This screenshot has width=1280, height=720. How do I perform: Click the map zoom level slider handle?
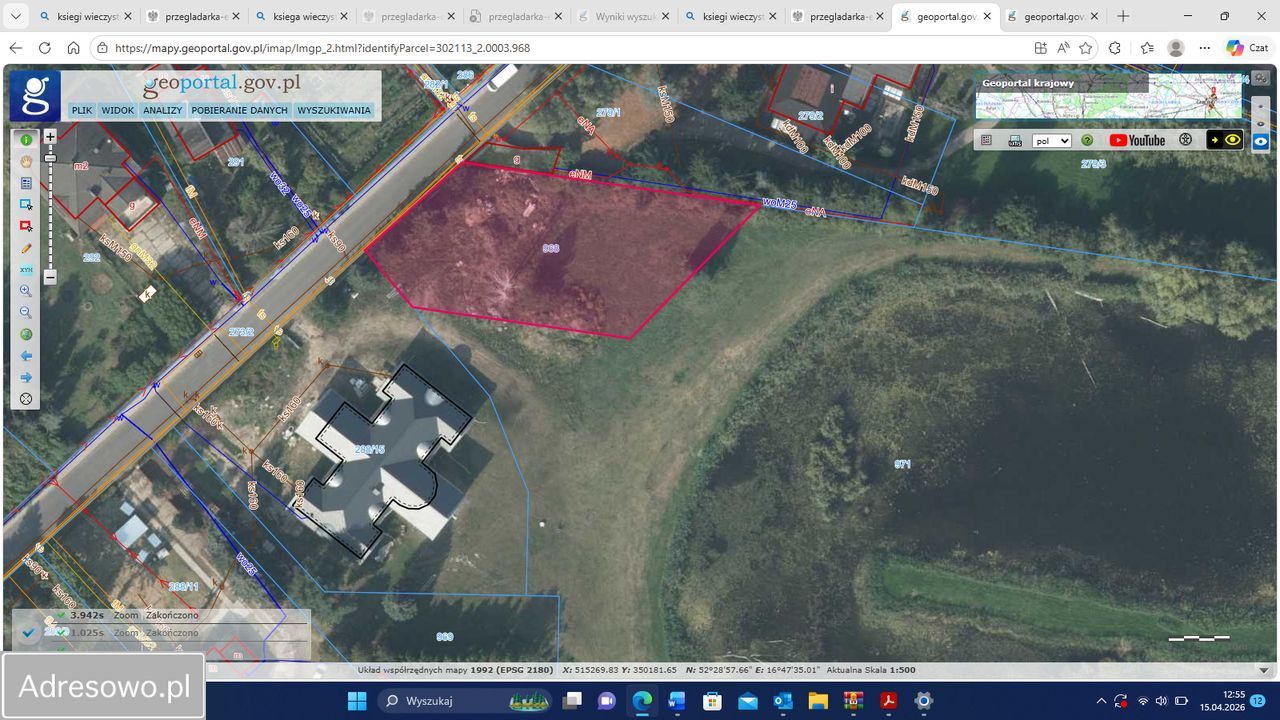tap(50, 158)
